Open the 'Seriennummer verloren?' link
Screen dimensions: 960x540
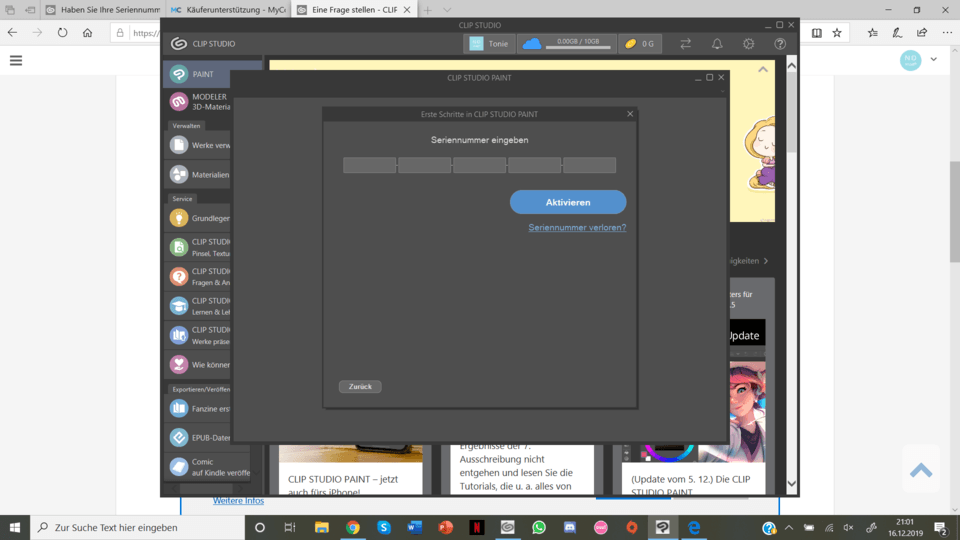pos(577,228)
